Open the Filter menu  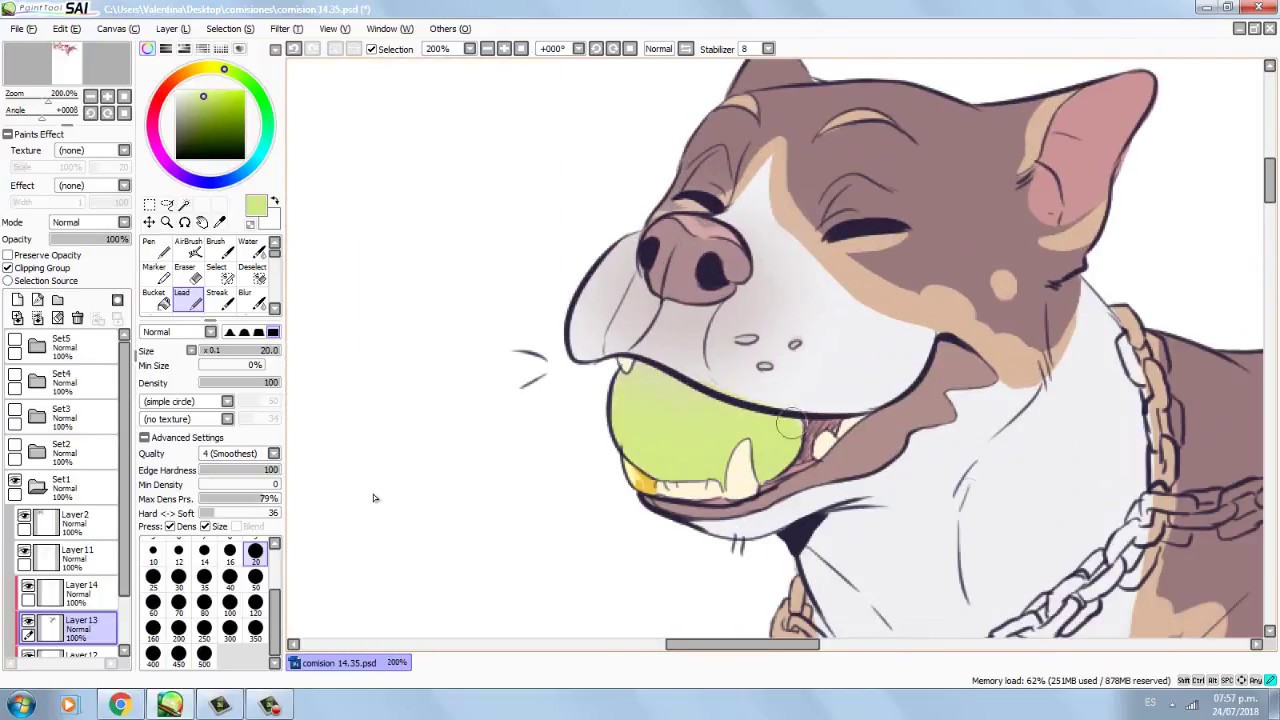tap(286, 29)
